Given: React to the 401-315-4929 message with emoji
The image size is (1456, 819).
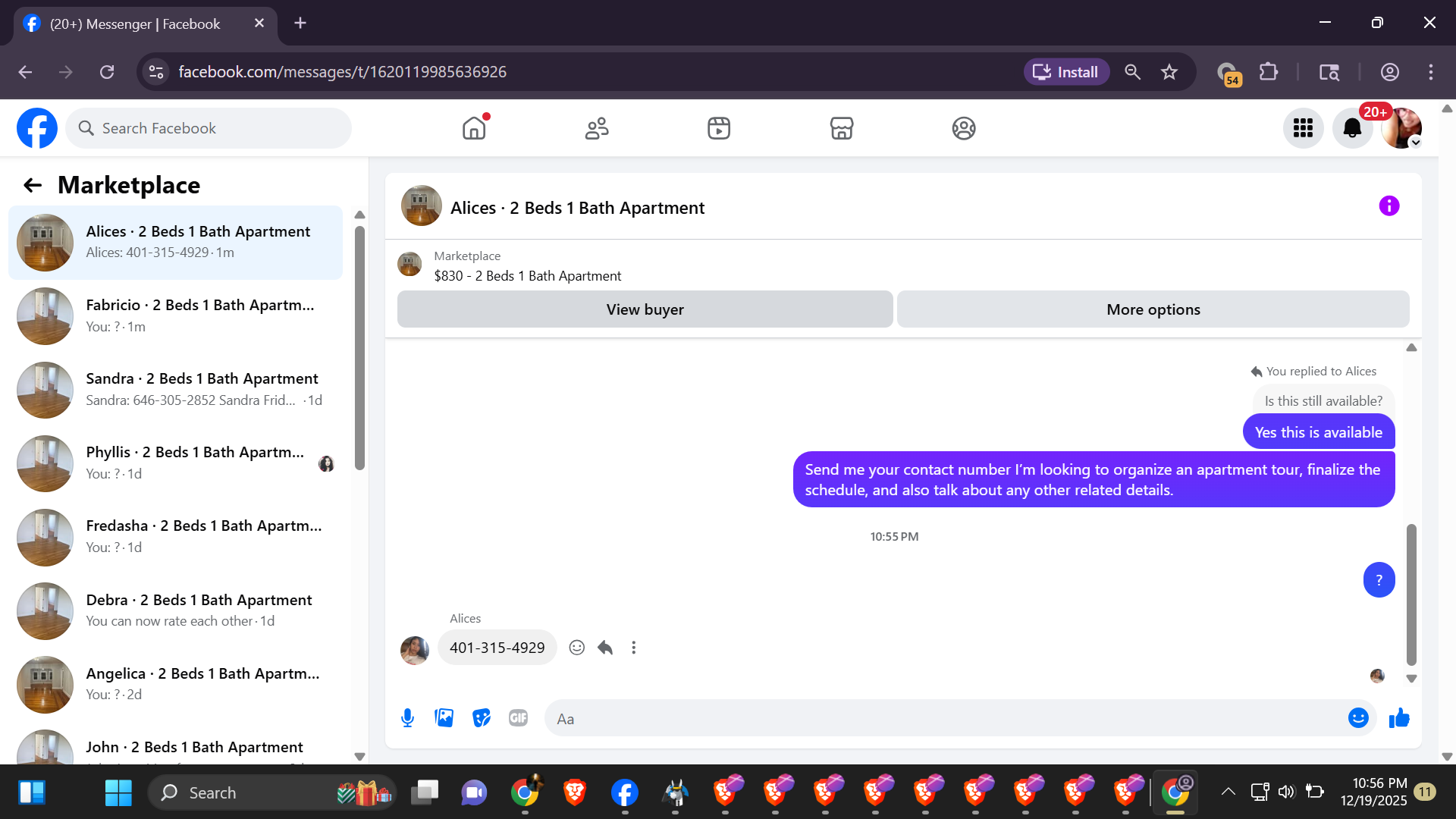Looking at the screenshot, I should coord(576,648).
